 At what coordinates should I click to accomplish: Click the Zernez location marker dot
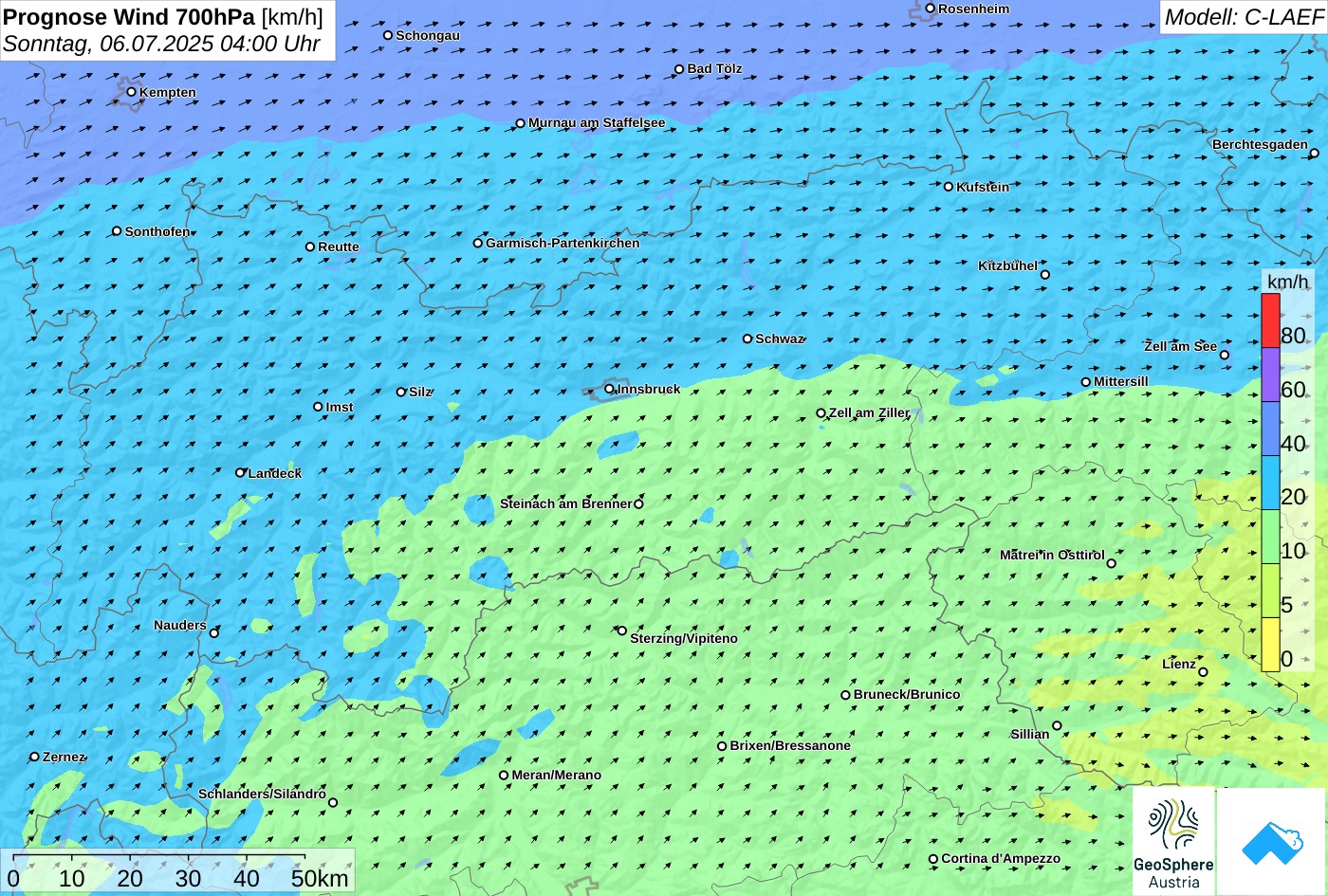point(35,757)
